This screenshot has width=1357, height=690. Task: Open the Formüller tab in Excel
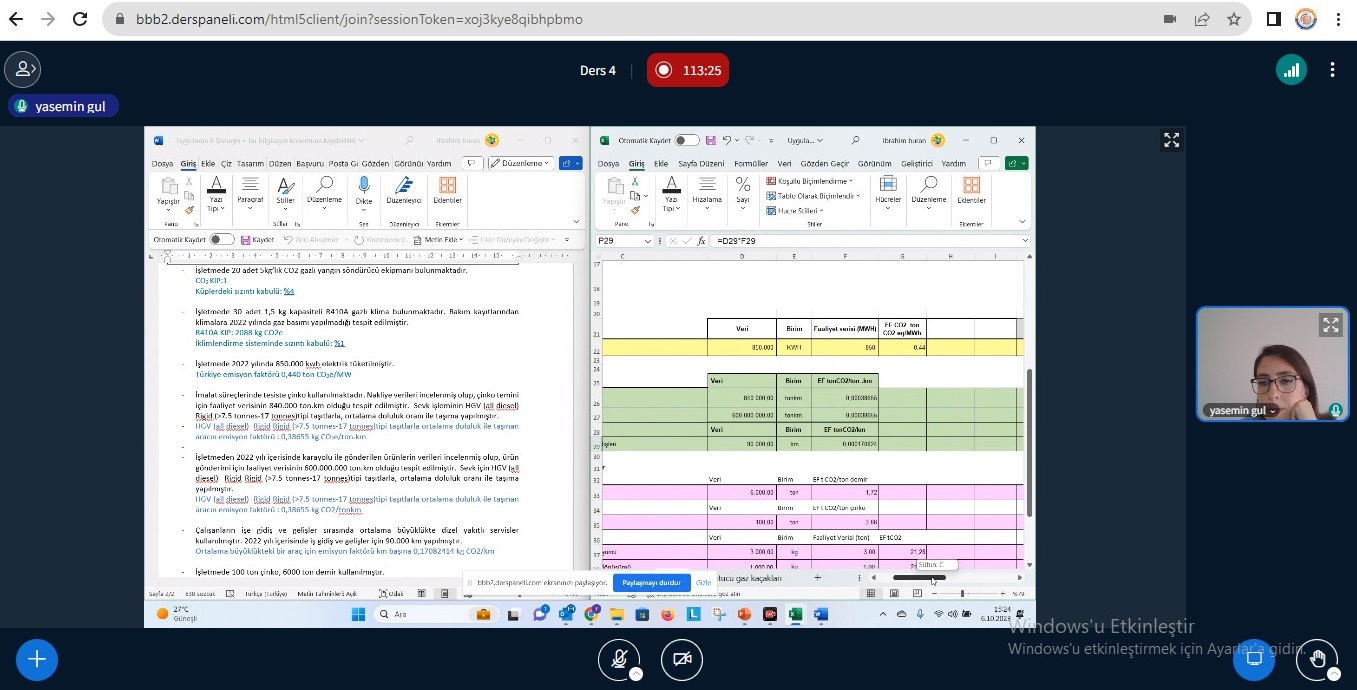(750, 164)
